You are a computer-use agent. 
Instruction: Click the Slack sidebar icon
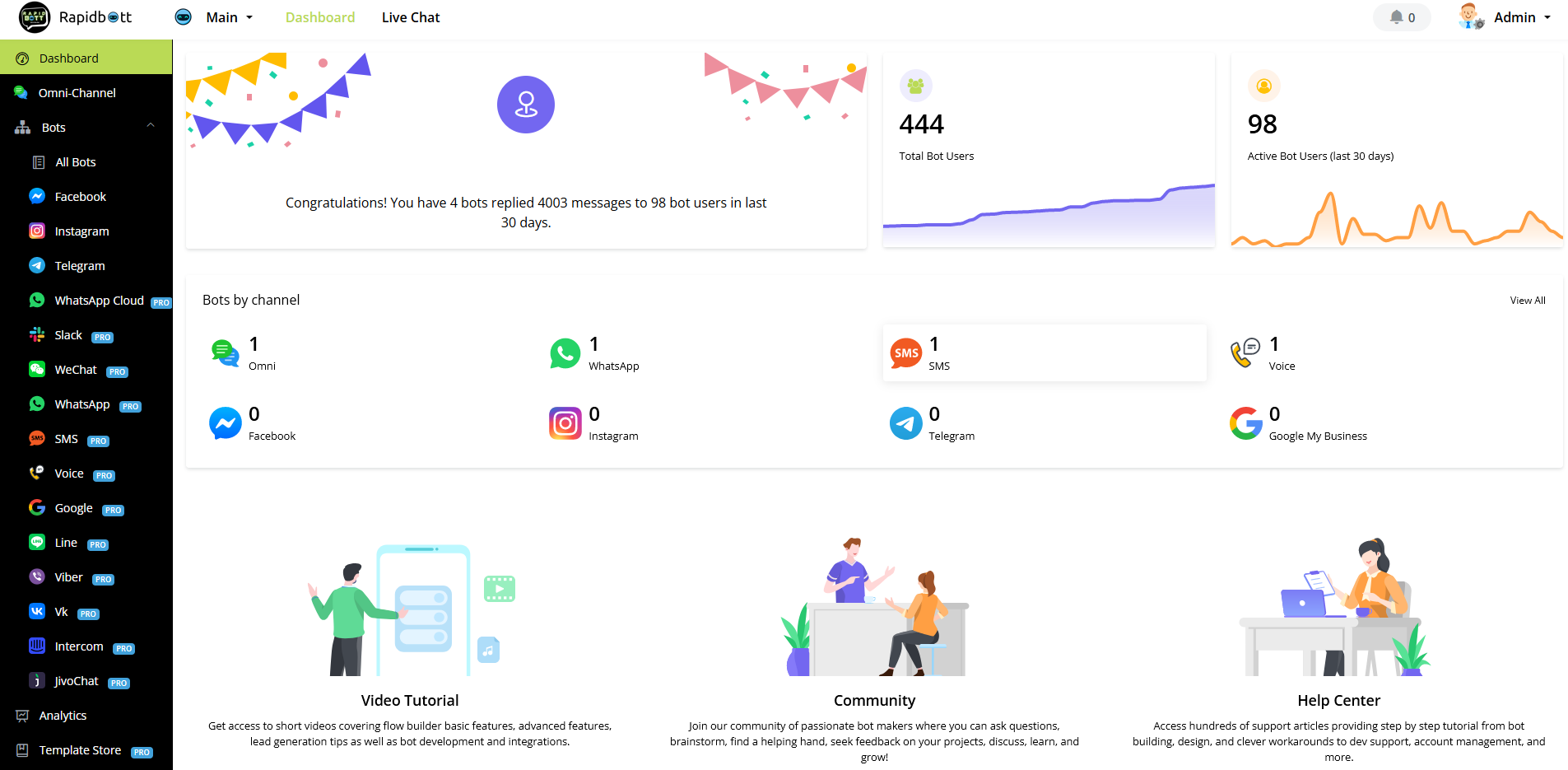pyautogui.click(x=37, y=334)
